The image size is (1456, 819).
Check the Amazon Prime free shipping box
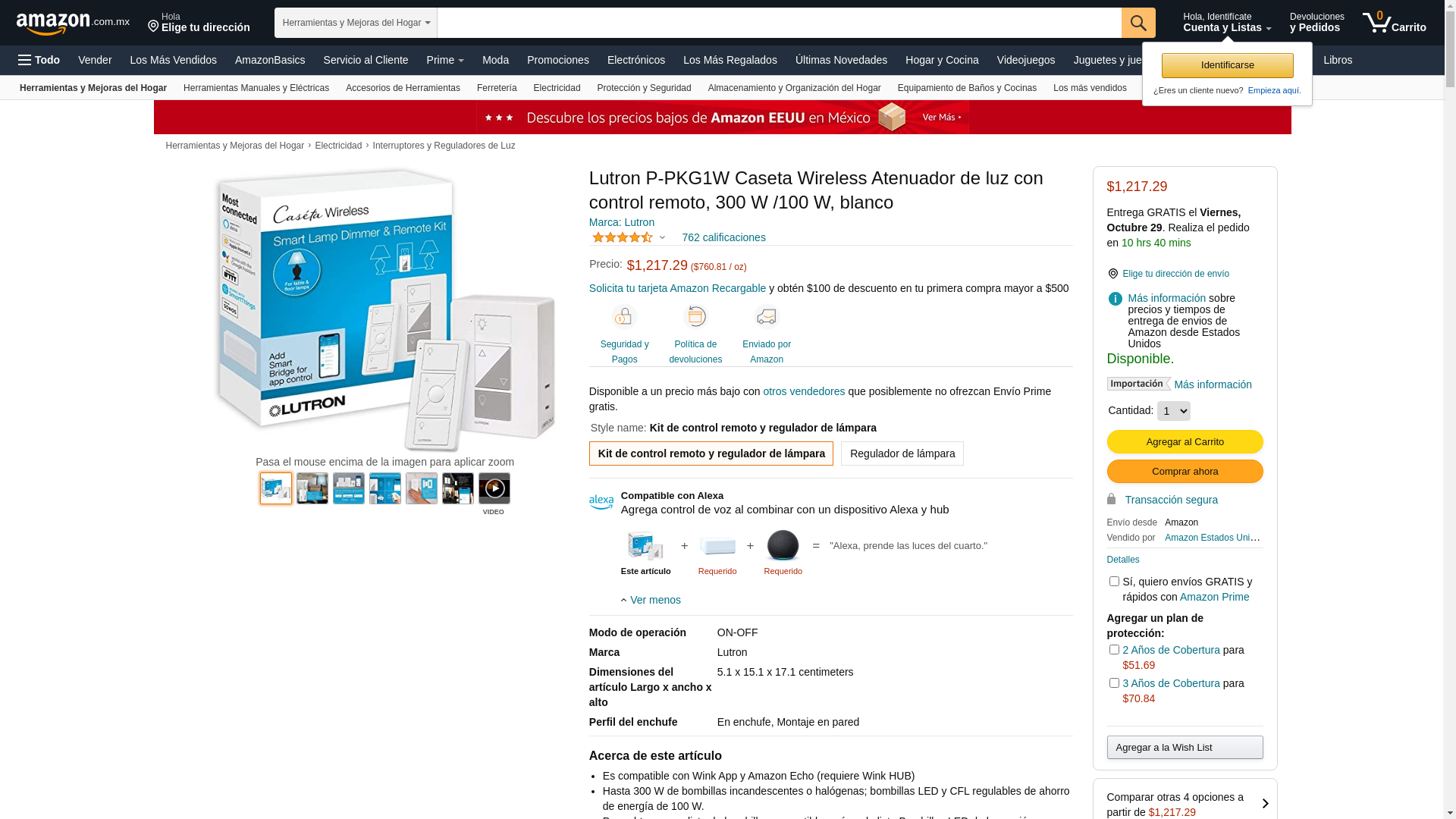1114,582
